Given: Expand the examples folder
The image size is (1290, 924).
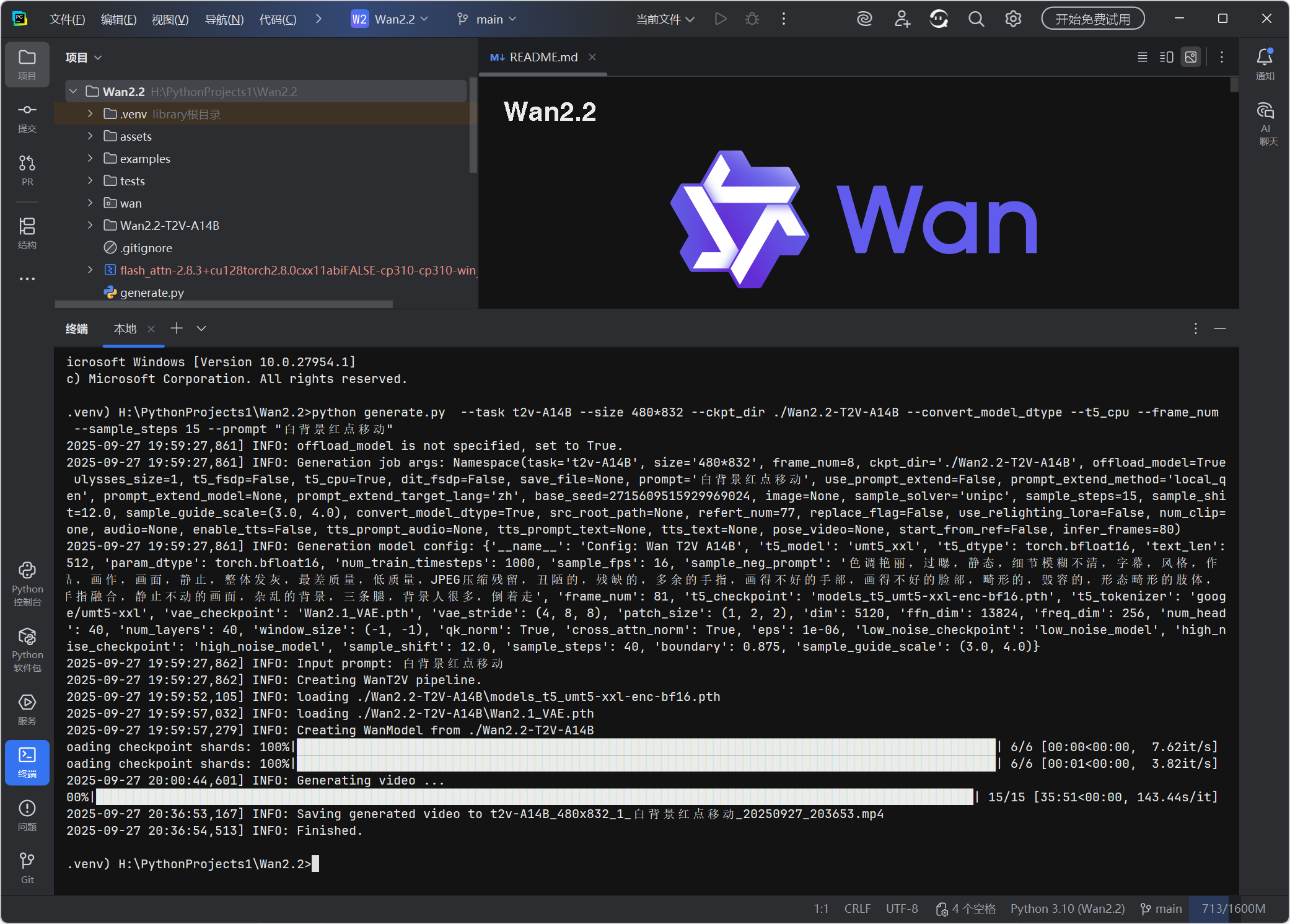Looking at the screenshot, I should coord(90,158).
